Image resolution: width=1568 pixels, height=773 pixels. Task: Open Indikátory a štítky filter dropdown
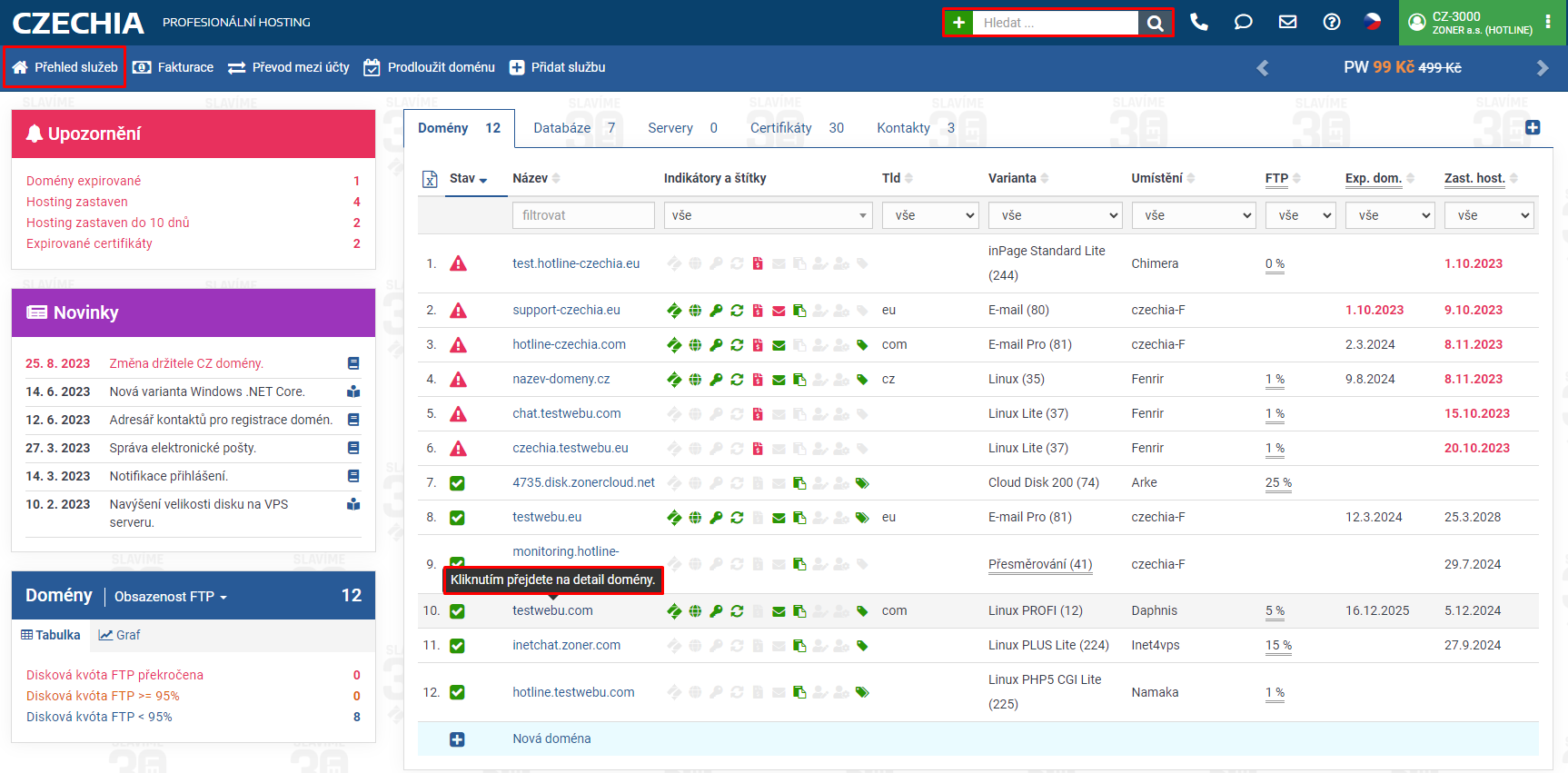click(x=769, y=215)
